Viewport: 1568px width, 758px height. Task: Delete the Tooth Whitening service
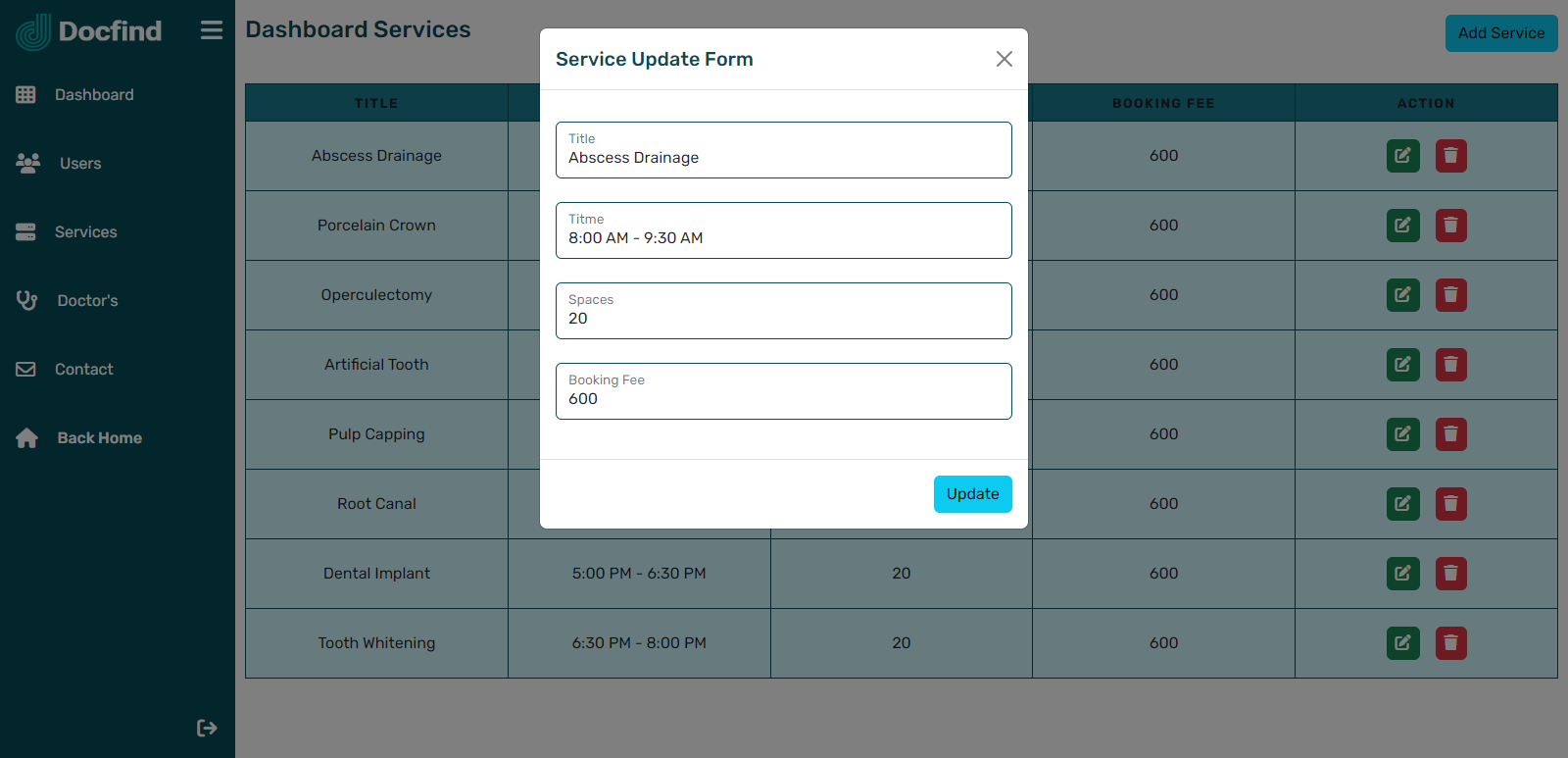(x=1451, y=643)
